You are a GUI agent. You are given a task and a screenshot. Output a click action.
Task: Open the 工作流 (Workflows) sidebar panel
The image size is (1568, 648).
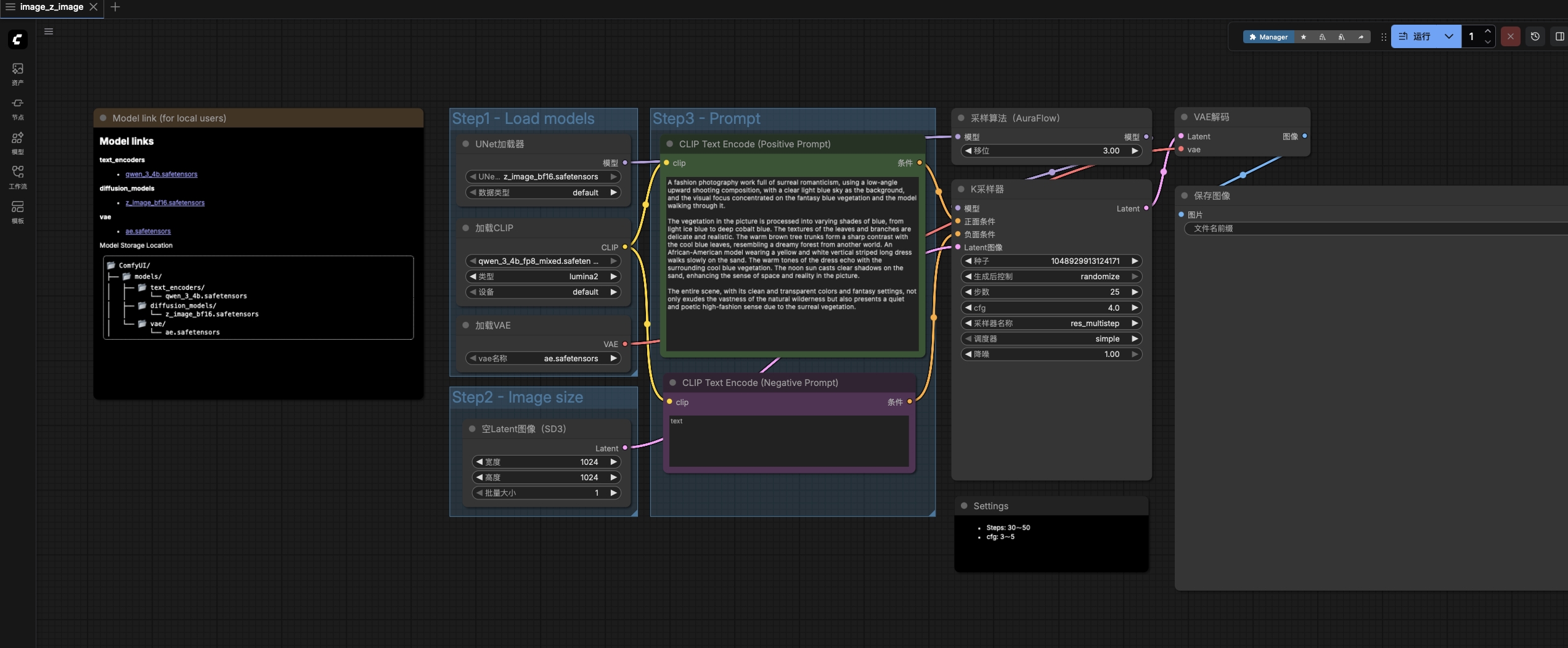[17, 177]
